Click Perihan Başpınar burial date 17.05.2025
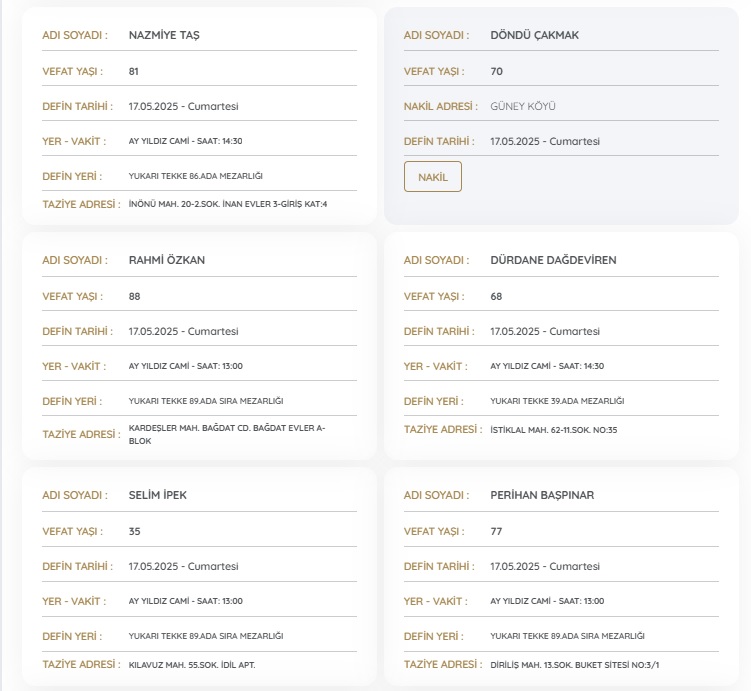Screen dimensions: 751x691 click(545, 566)
